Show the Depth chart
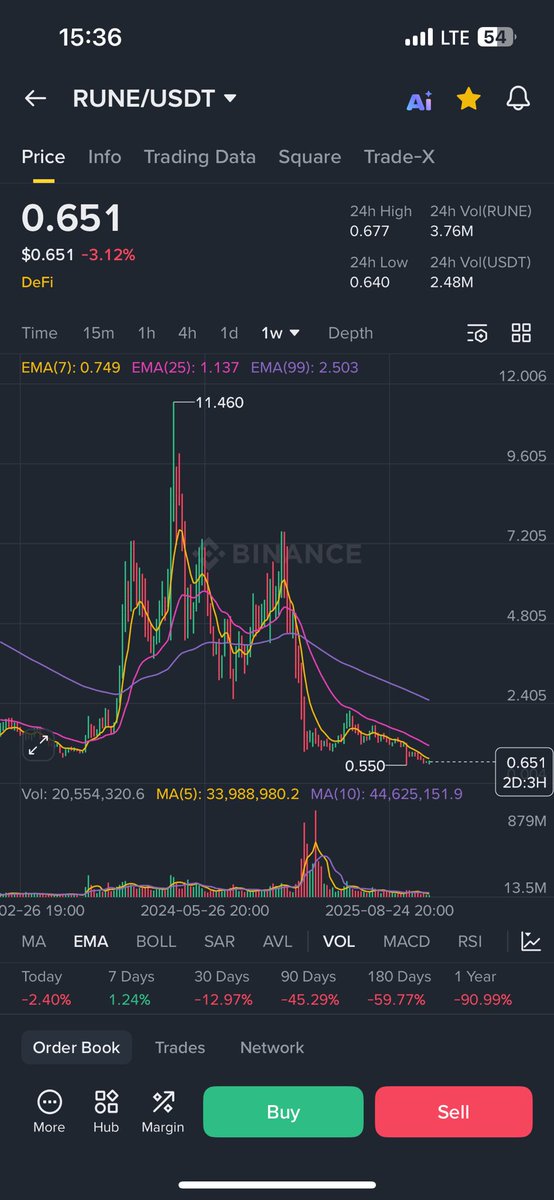Image resolution: width=554 pixels, height=1200 pixels. point(350,333)
